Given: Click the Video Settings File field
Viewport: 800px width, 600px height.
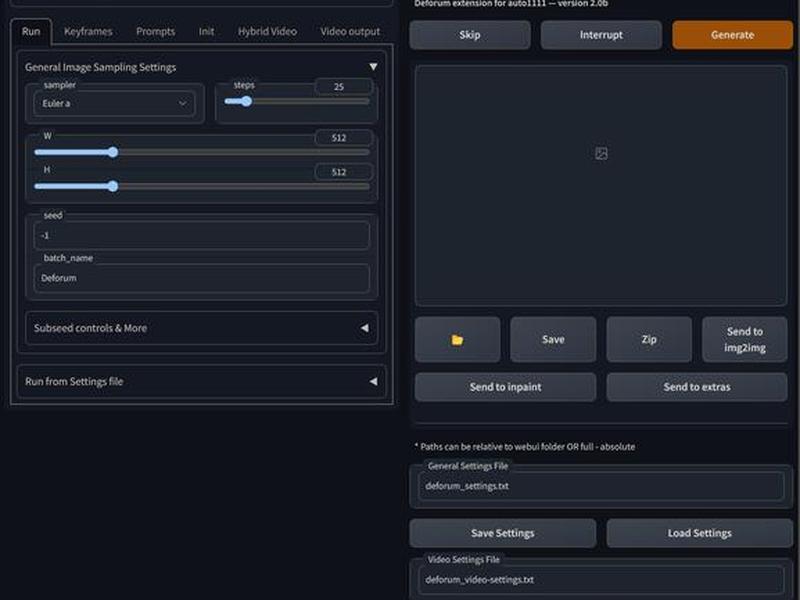Looking at the screenshot, I should coord(601,580).
